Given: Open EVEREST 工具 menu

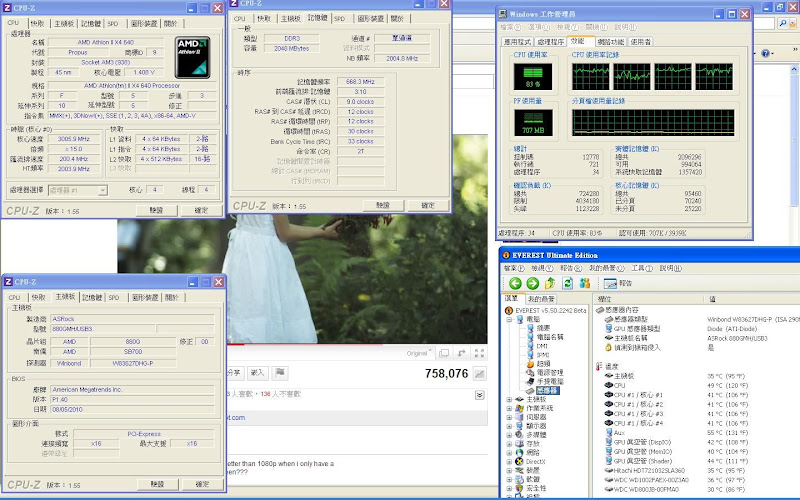Looking at the screenshot, I should pyautogui.click(x=642, y=268).
